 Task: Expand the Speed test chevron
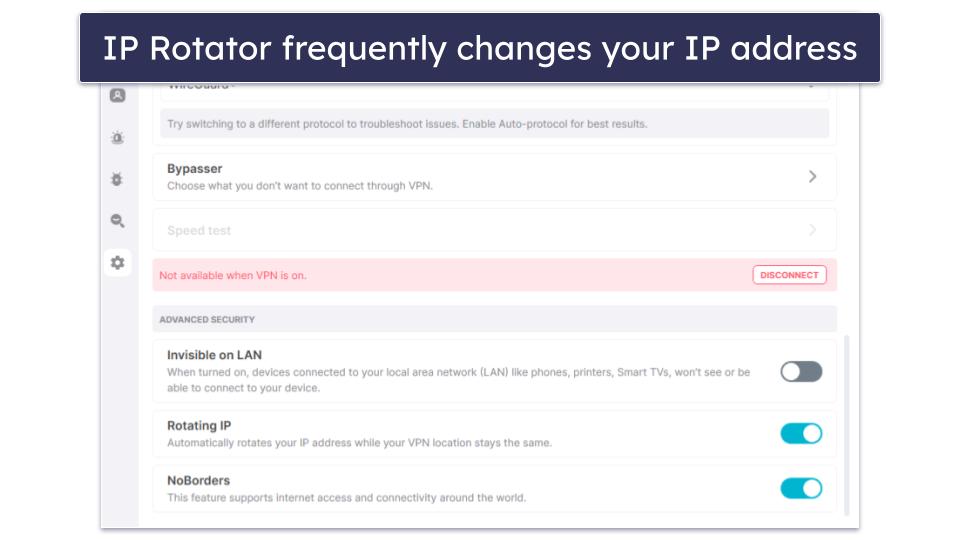tap(812, 230)
